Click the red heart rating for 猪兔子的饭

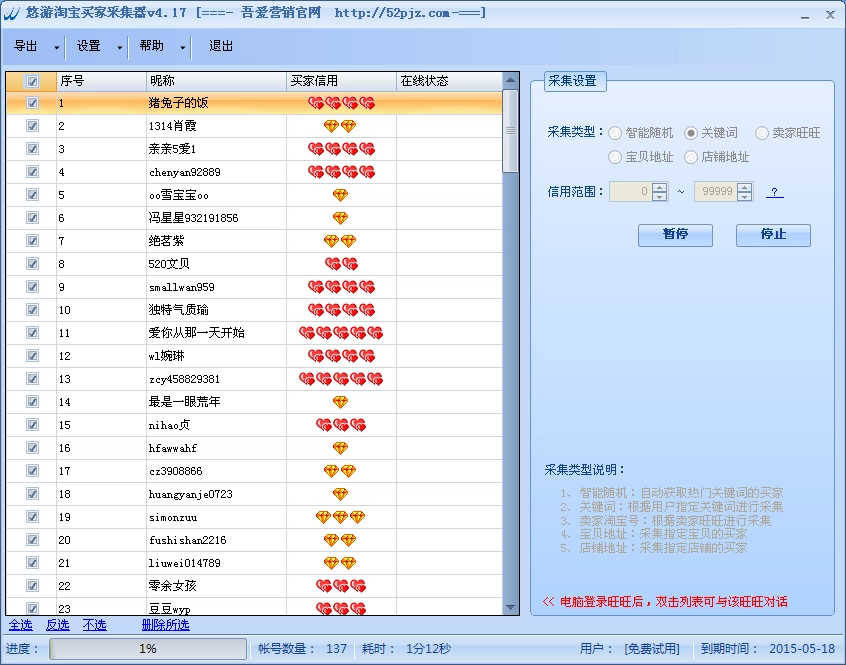tap(341, 103)
